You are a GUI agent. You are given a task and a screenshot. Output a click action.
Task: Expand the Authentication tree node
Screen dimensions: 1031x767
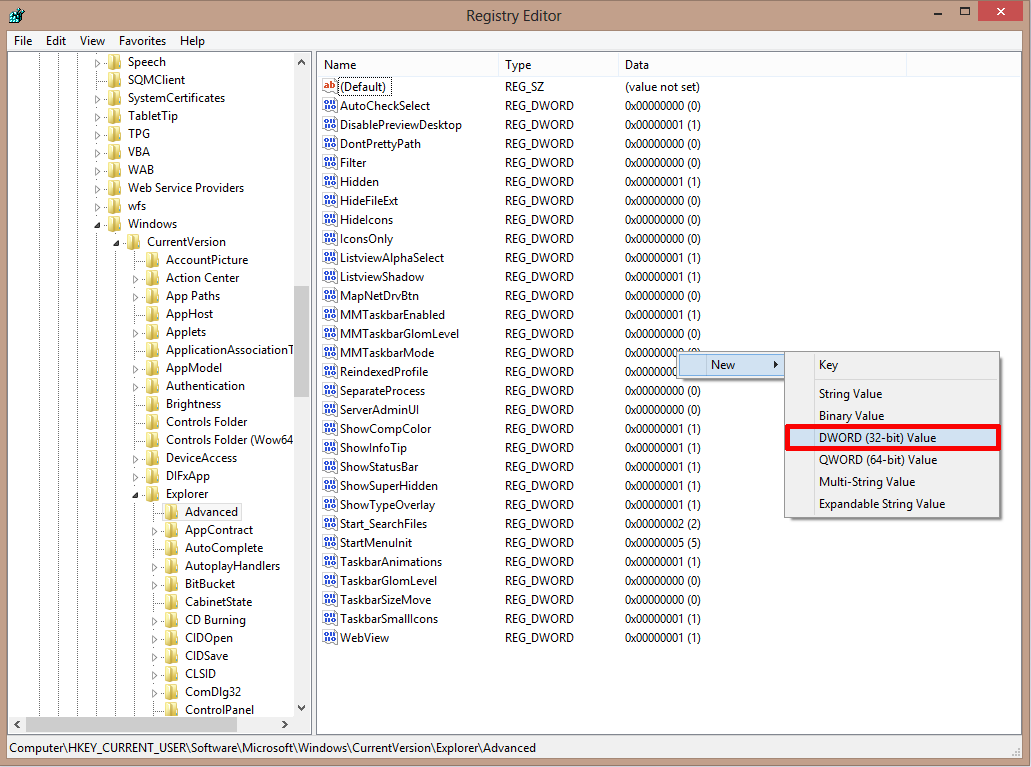tap(135, 387)
